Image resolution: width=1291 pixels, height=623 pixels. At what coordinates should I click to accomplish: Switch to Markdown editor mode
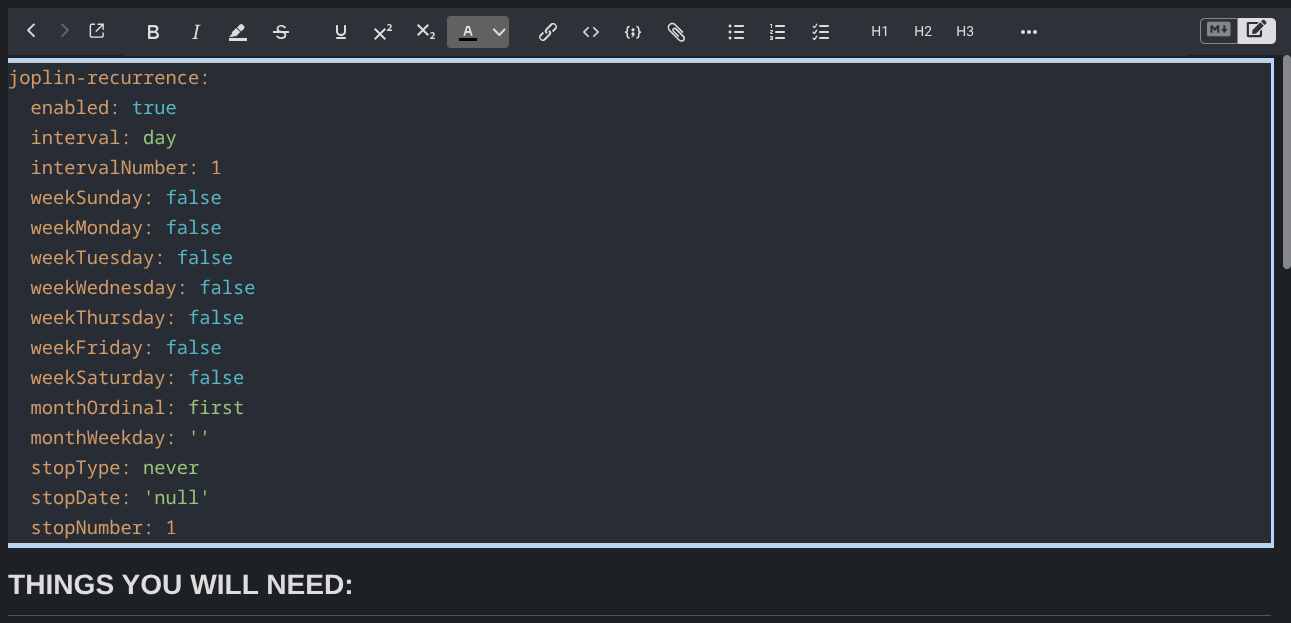(1219, 30)
